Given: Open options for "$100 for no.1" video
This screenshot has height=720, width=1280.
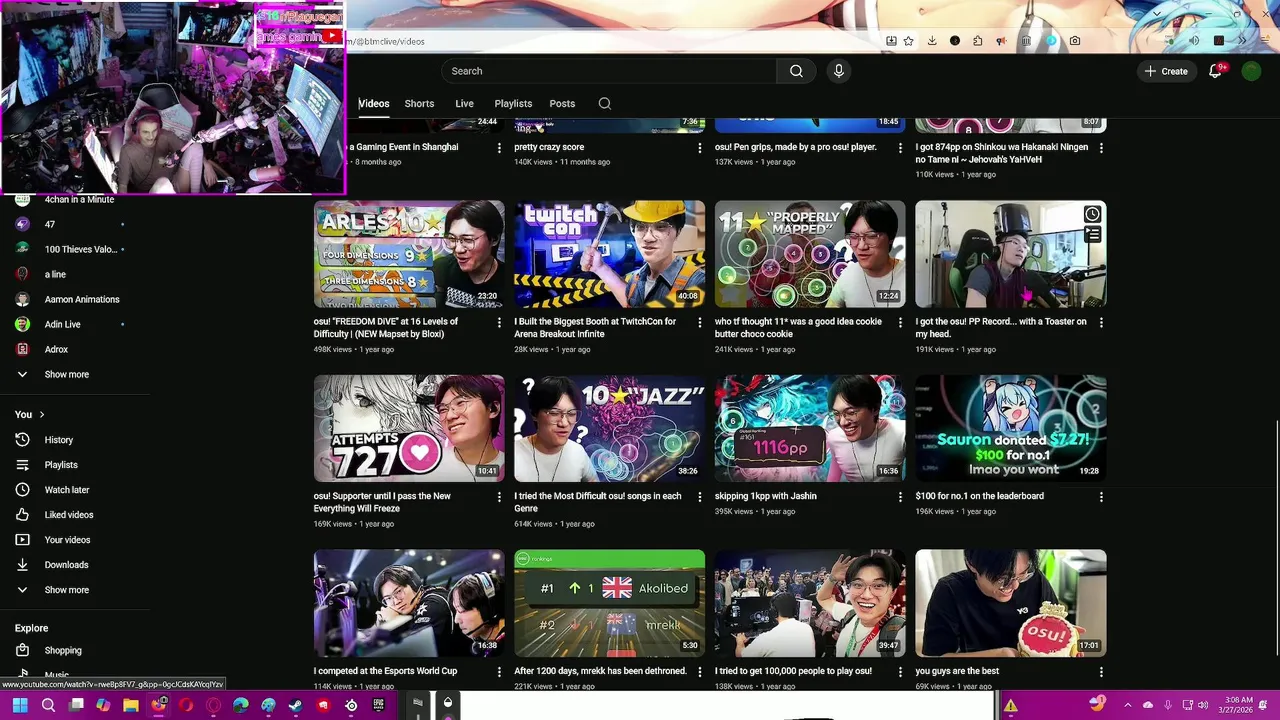Looking at the screenshot, I should (x=1101, y=497).
